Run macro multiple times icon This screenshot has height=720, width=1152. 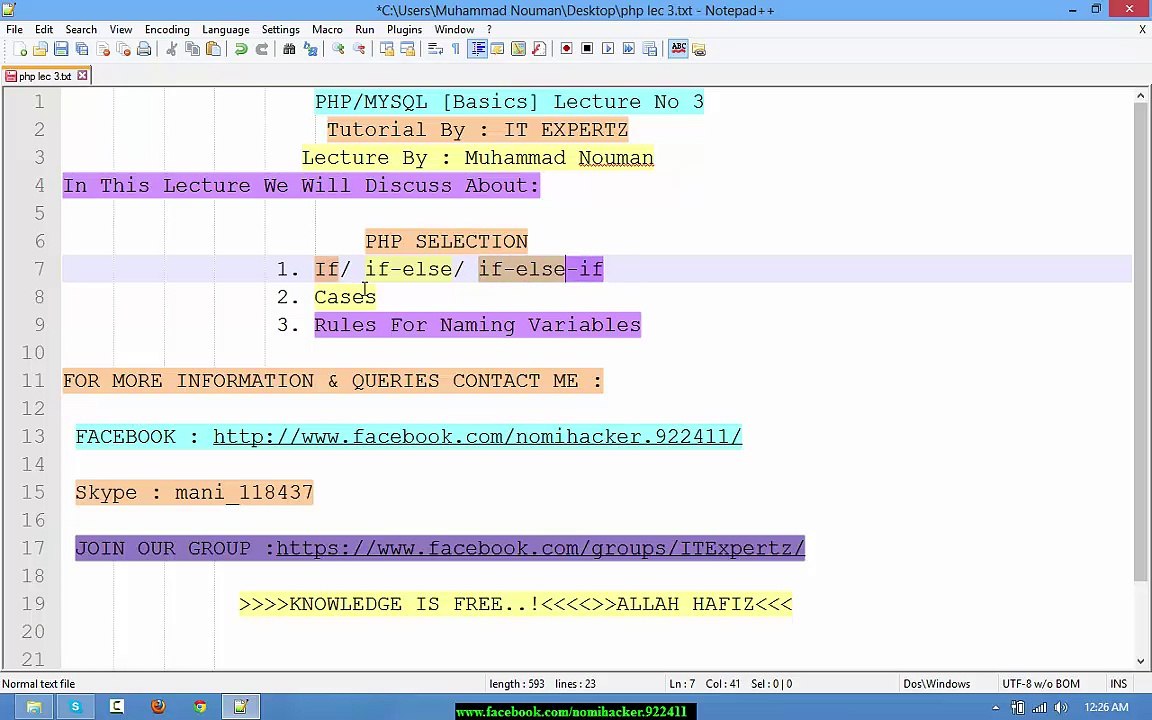pyautogui.click(x=629, y=49)
